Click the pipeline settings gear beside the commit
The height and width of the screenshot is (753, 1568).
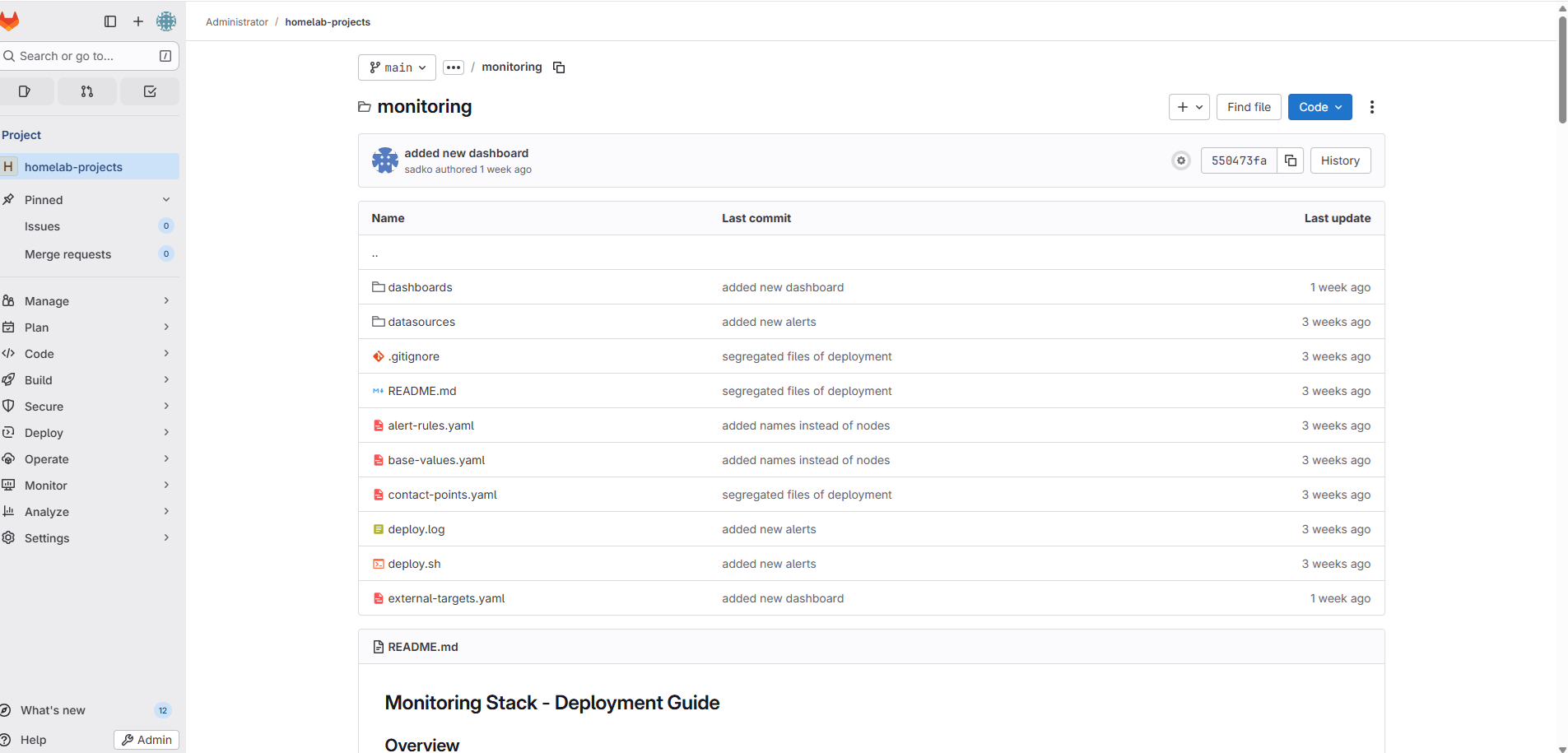pyautogui.click(x=1181, y=160)
